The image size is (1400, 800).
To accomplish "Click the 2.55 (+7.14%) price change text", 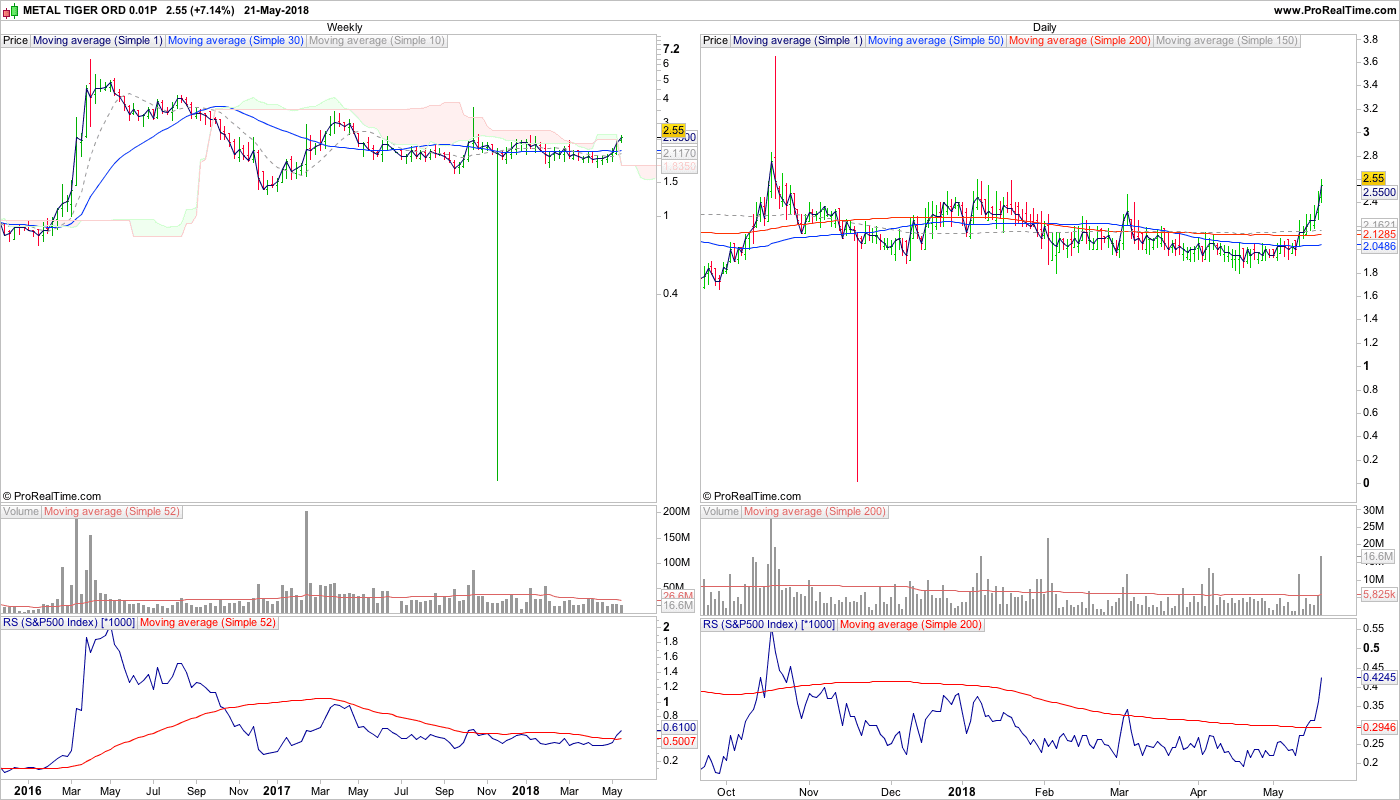I will (200, 10).
